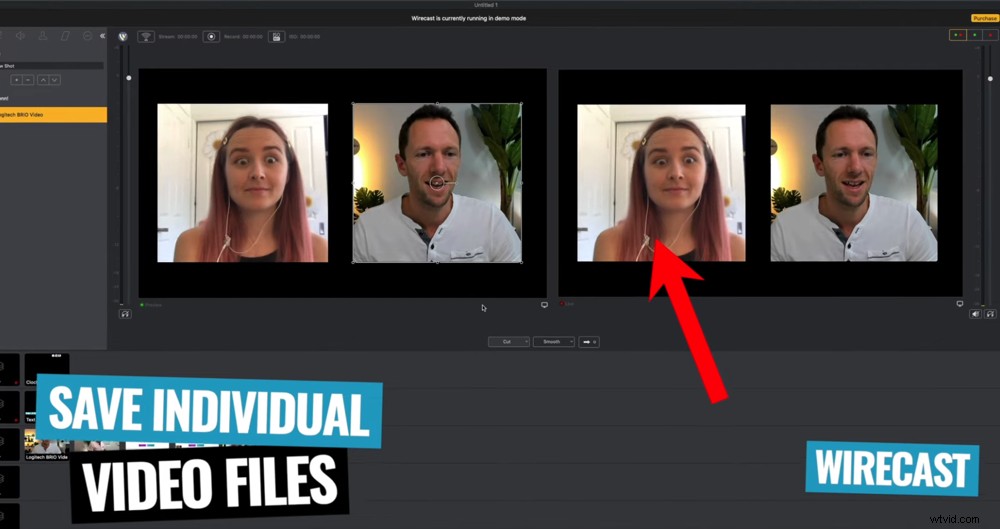Click the Go arrow transition button

589,342
